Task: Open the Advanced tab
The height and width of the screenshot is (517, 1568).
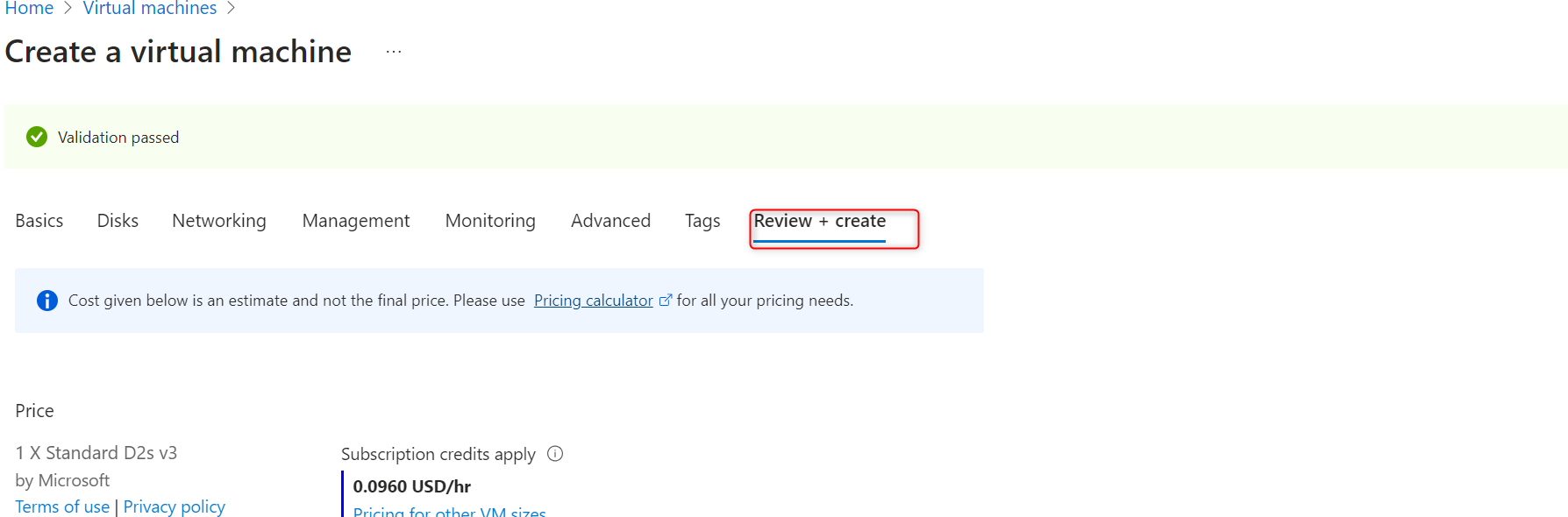Action: pos(610,221)
